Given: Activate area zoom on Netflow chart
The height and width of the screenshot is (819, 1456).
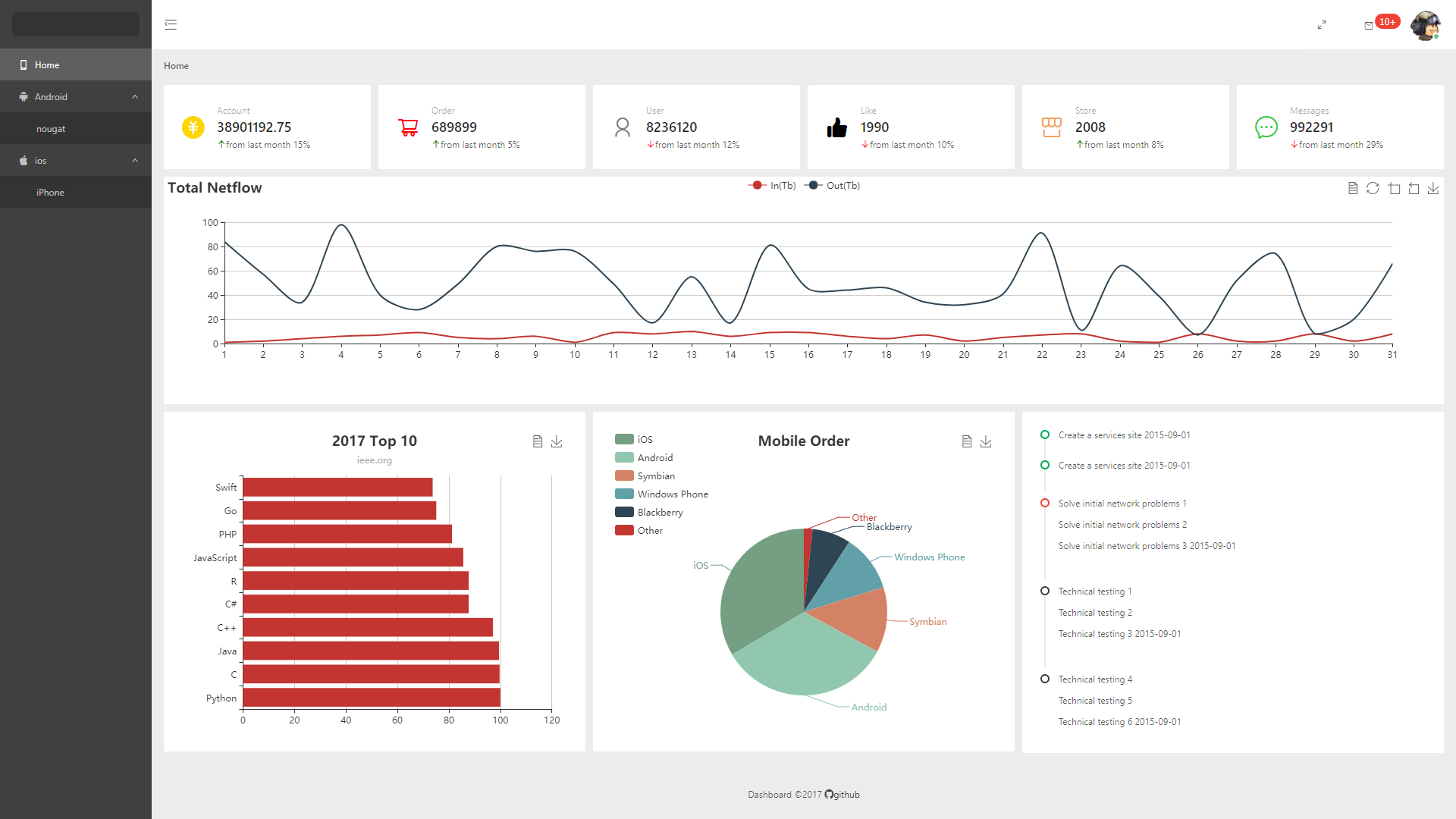Looking at the screenshot, I should [x=1394, y=188].
